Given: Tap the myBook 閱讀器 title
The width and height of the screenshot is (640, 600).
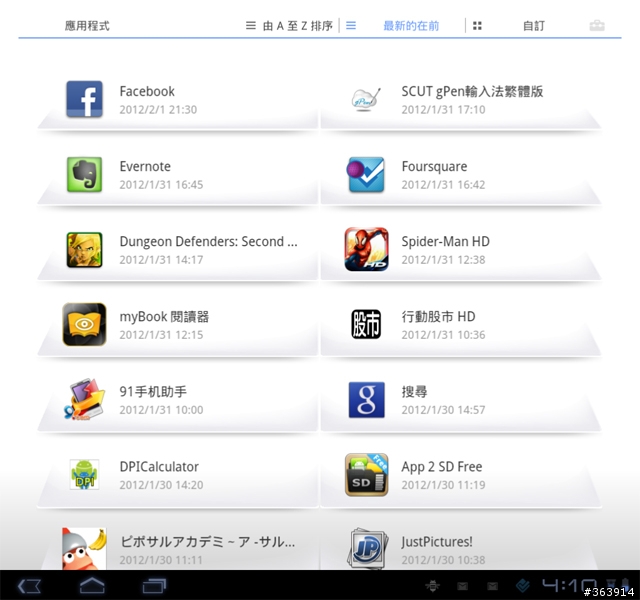Looking at the screenshot, I should pos(164,316).
